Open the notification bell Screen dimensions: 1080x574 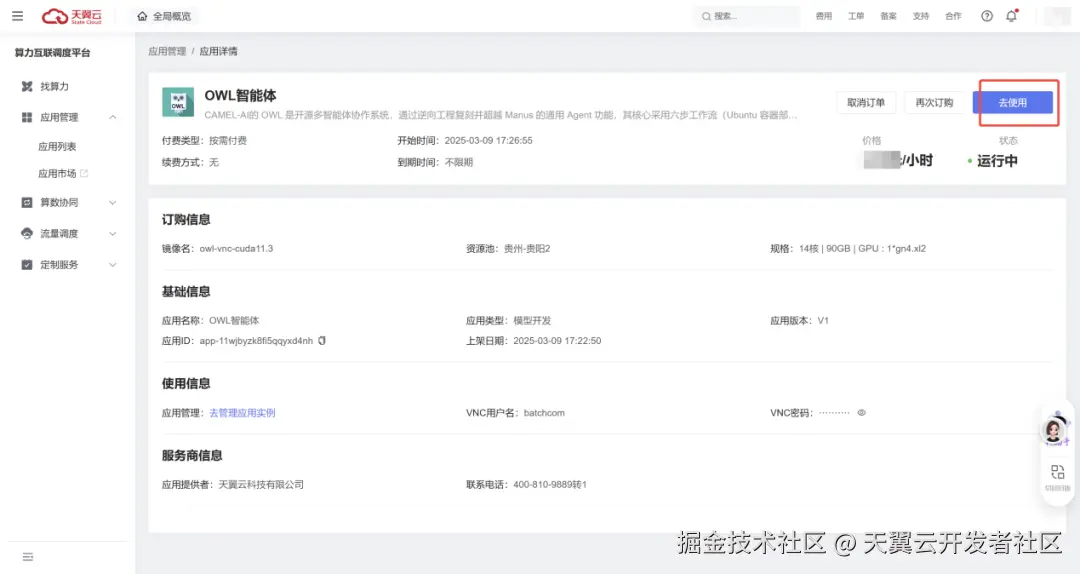pyautogui.click(x=1011, y=16)
